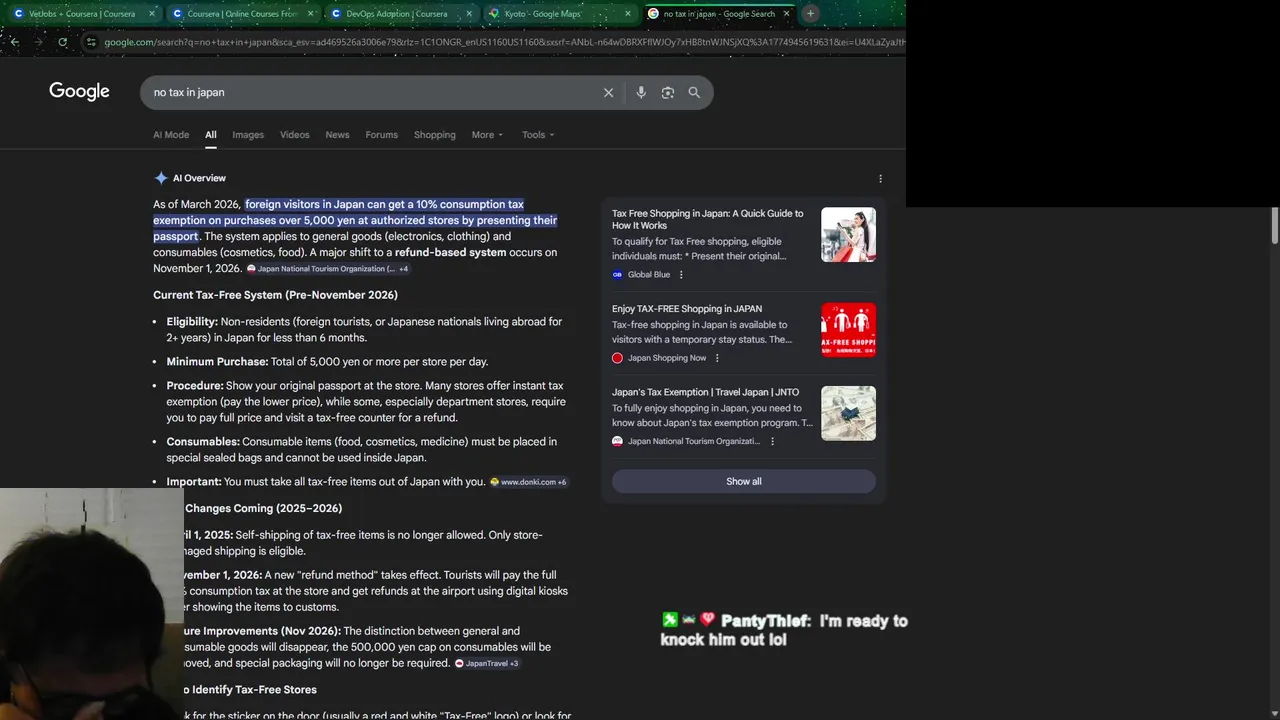Open the JapanTravel +3 citation chip
This screenshot has height=720, width=1280.
[x=487, y=663]
